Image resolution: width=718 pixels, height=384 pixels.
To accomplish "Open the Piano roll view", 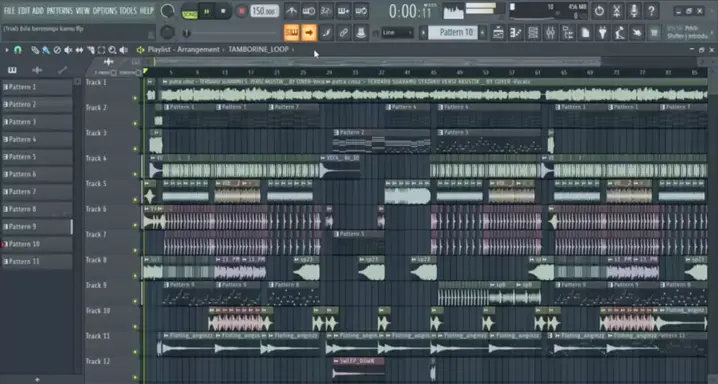I will 516,32.
